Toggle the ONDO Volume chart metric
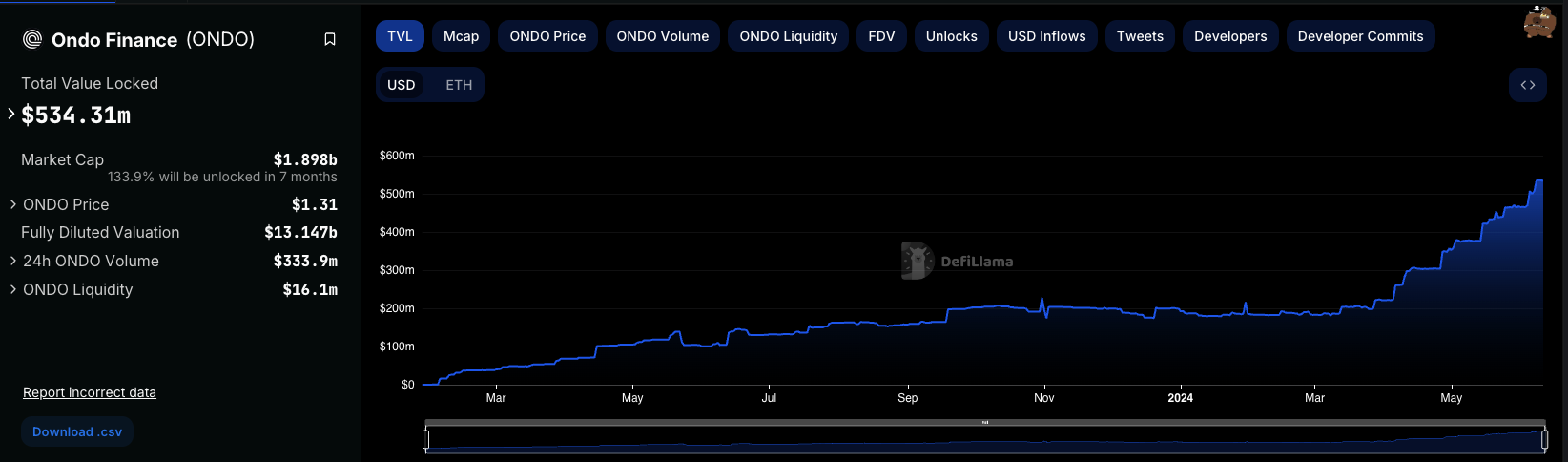The image size is (1568, 462). click(663, 36)
